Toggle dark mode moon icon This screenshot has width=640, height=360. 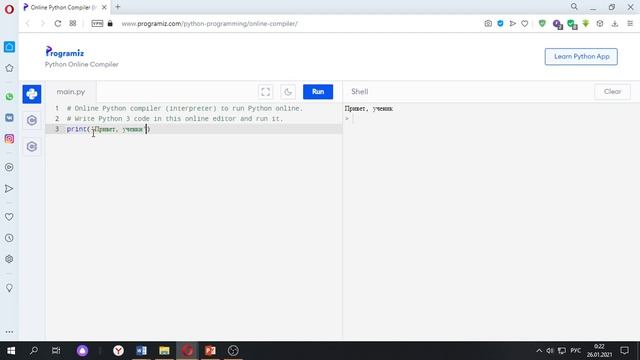click(x=288, y=92)
